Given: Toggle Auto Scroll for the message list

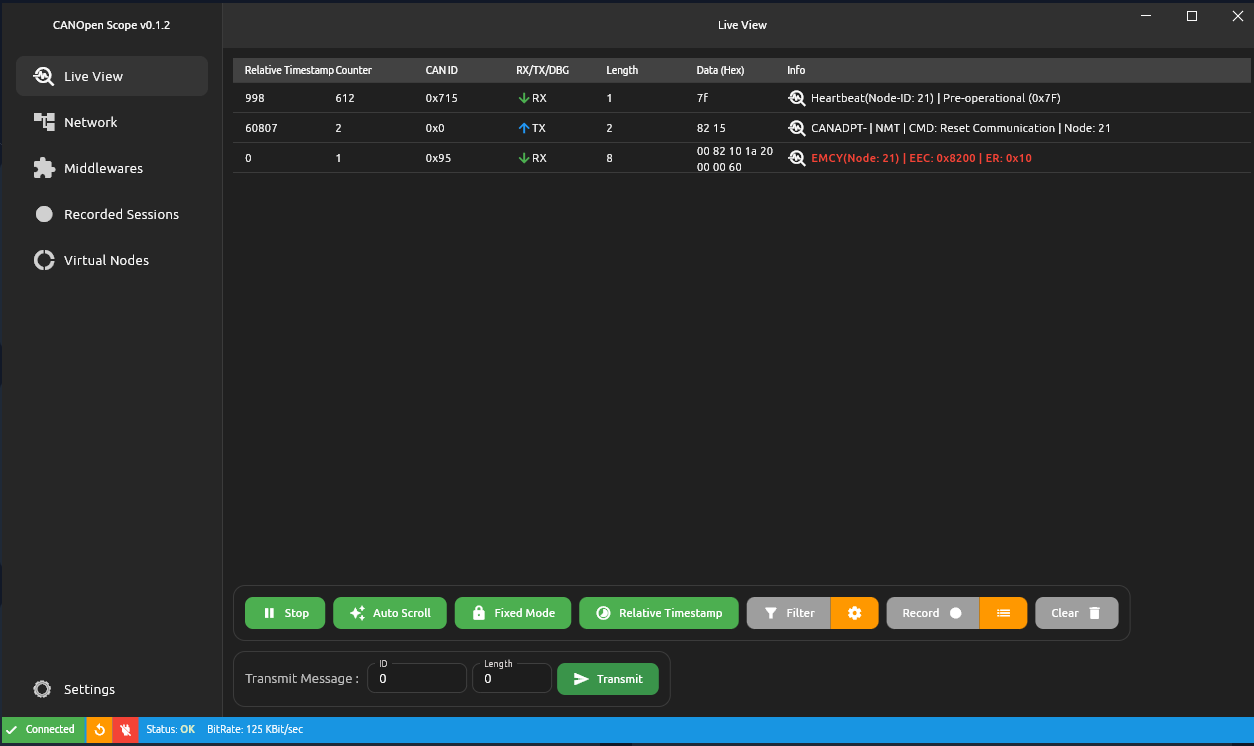Looking at the screenshot, I should point(389,612).
